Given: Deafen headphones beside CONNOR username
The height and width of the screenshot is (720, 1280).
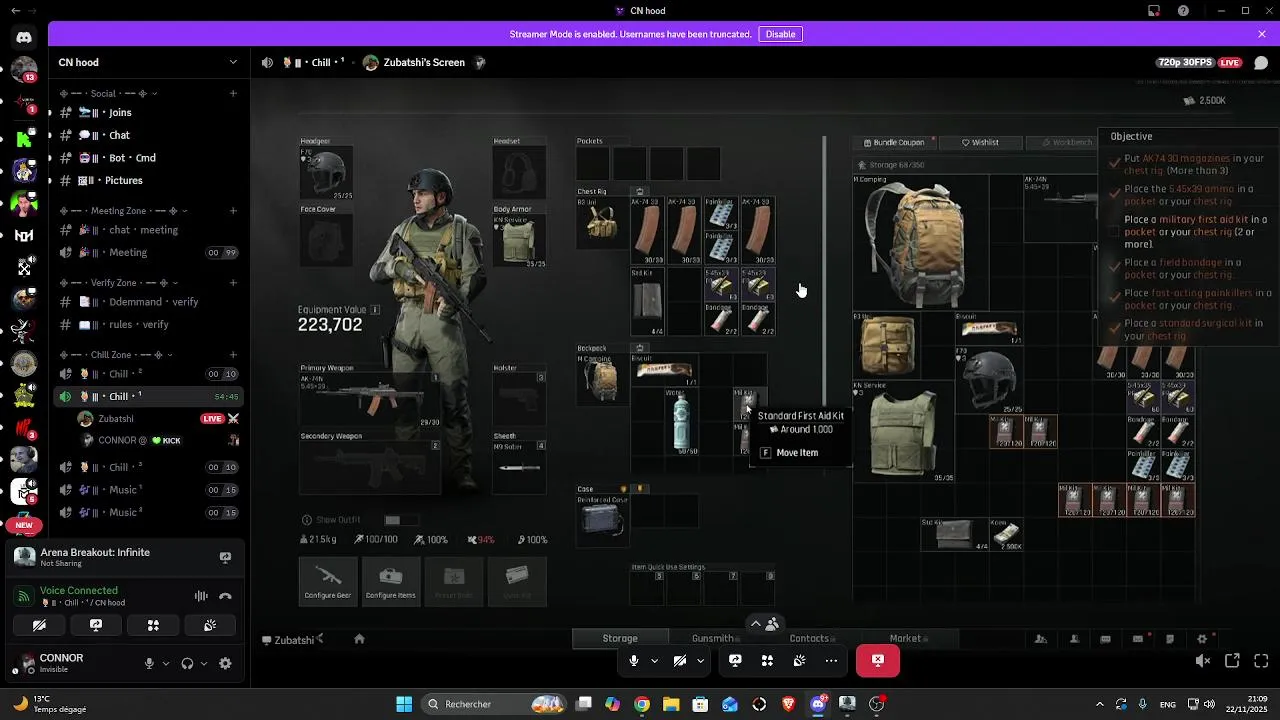Looking at the screenshot, I should point(187,663).
